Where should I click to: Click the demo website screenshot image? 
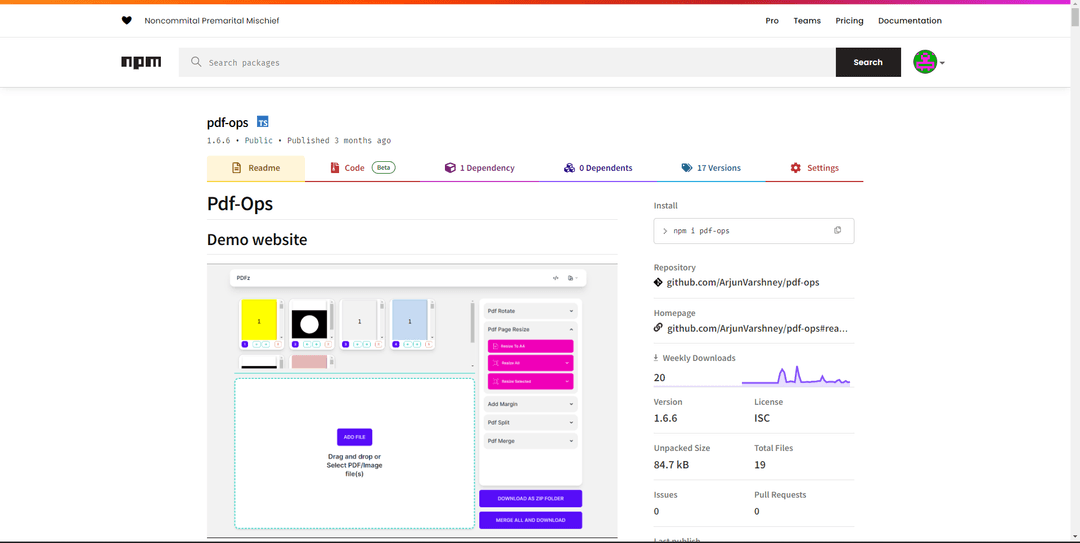pyautogui.click(x=412, y=400)
